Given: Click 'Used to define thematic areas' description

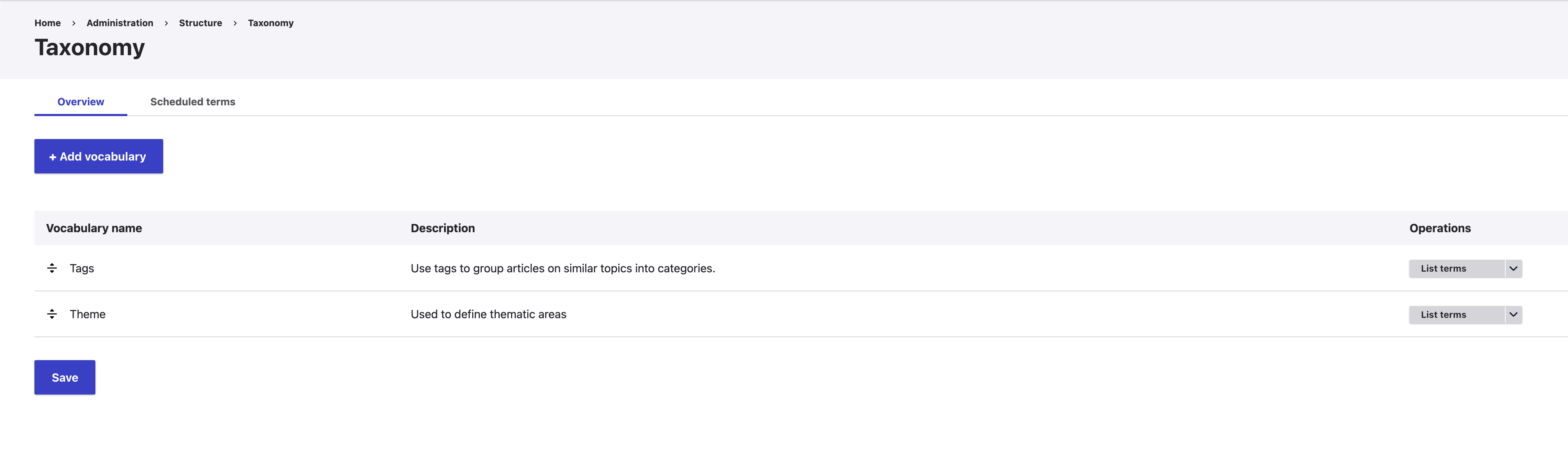Looking at the screenshot, I should [488, 314].
